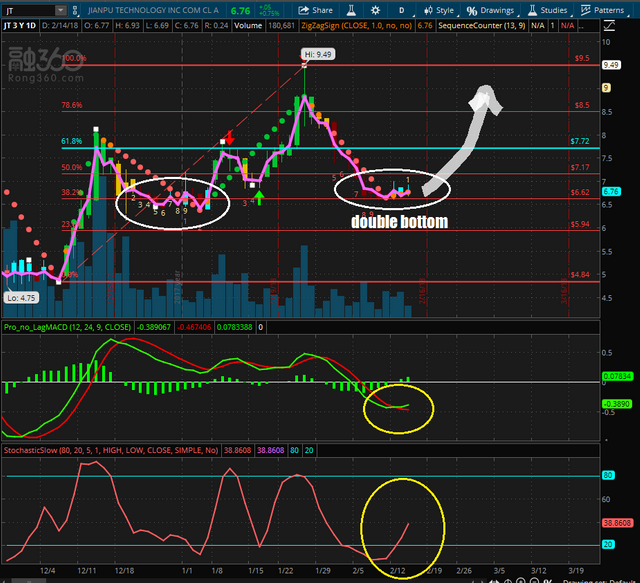The height and width of the screenshot is (583, 640).
Task: Click the cyan 20 oversold value in header
Action: click(309, 450)
